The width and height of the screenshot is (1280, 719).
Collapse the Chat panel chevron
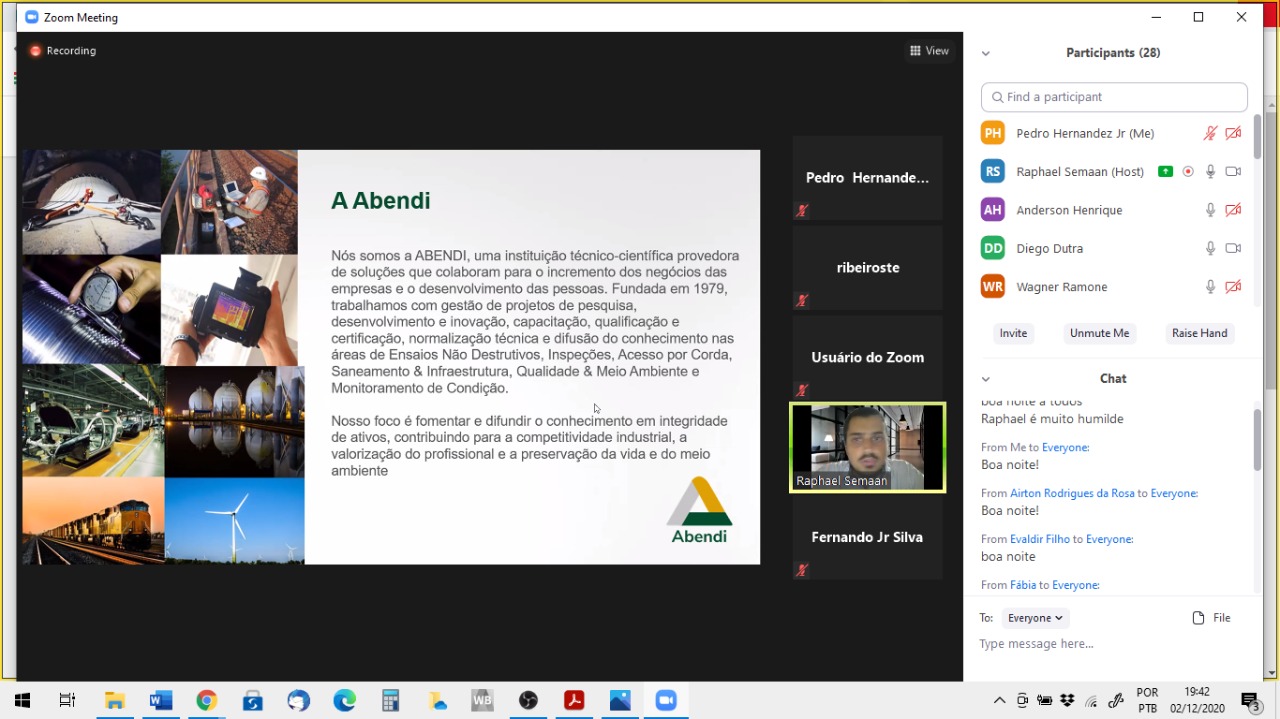[986, 379]
